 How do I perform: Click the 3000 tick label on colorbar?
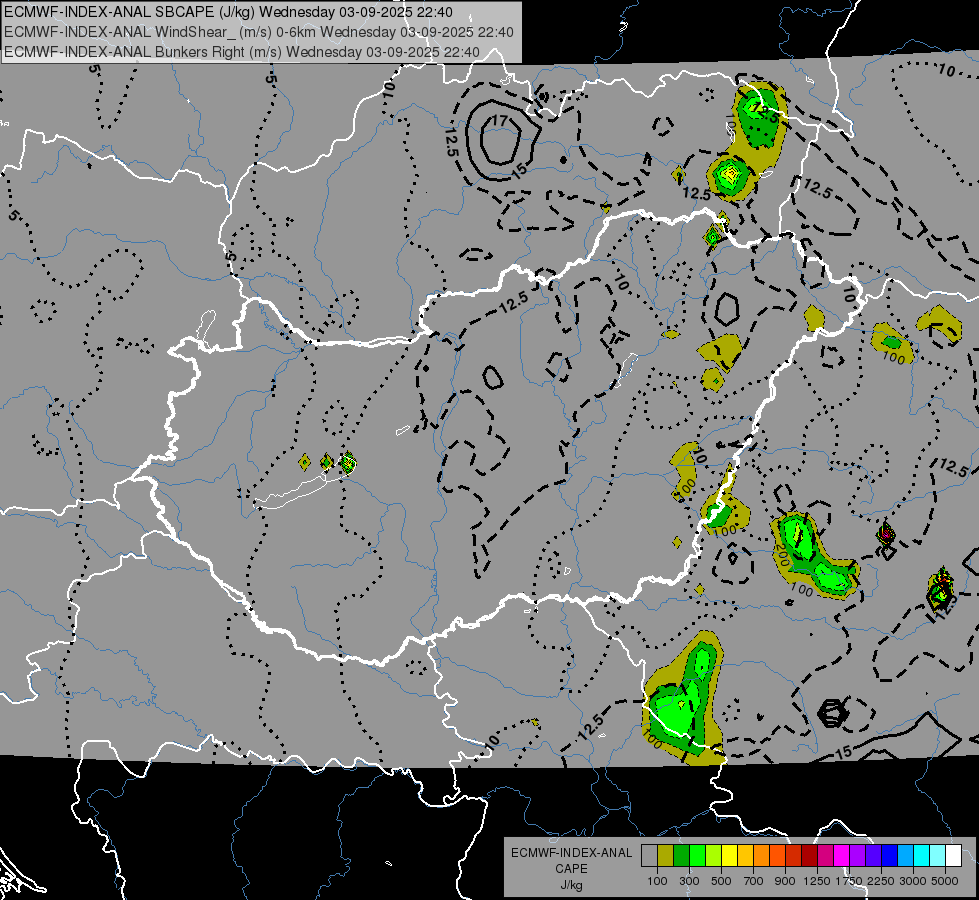pos(913,881)
